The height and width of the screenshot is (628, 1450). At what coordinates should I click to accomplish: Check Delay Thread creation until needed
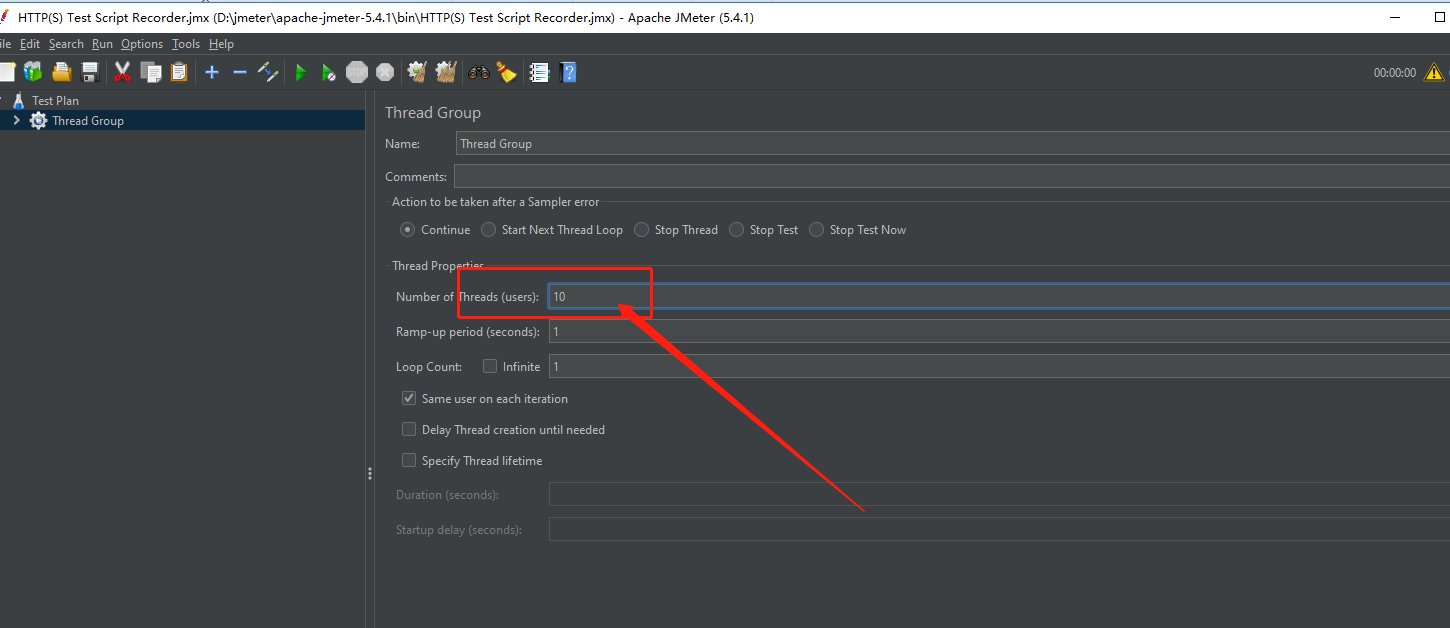tap(409, 429)
